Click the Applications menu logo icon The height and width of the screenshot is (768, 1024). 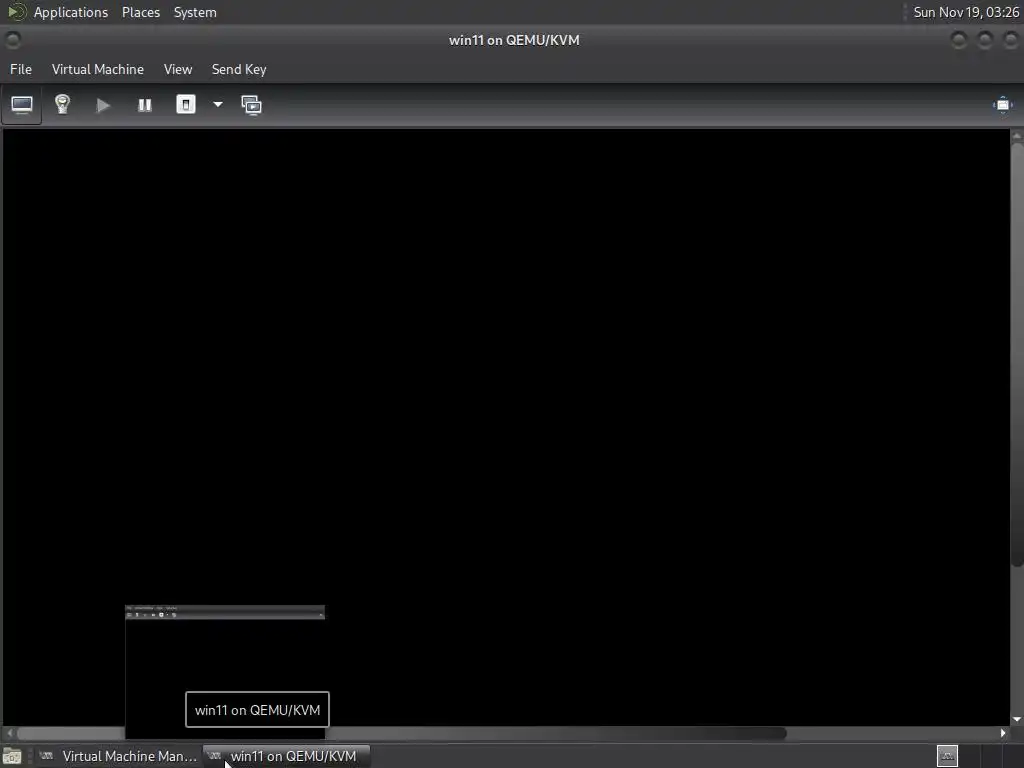pyautogui.click(x=16, y=12)
